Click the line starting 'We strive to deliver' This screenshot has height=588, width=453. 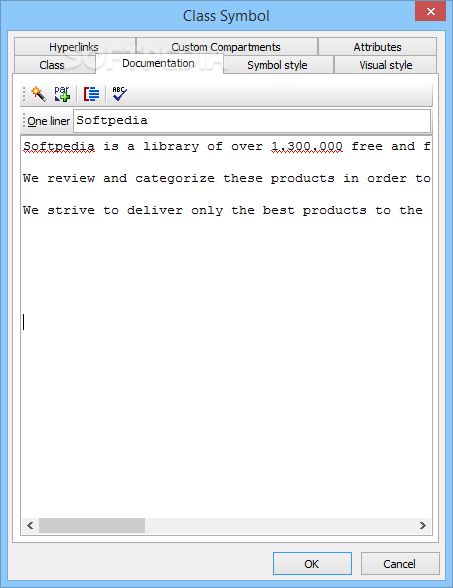[x=223, y=211]
